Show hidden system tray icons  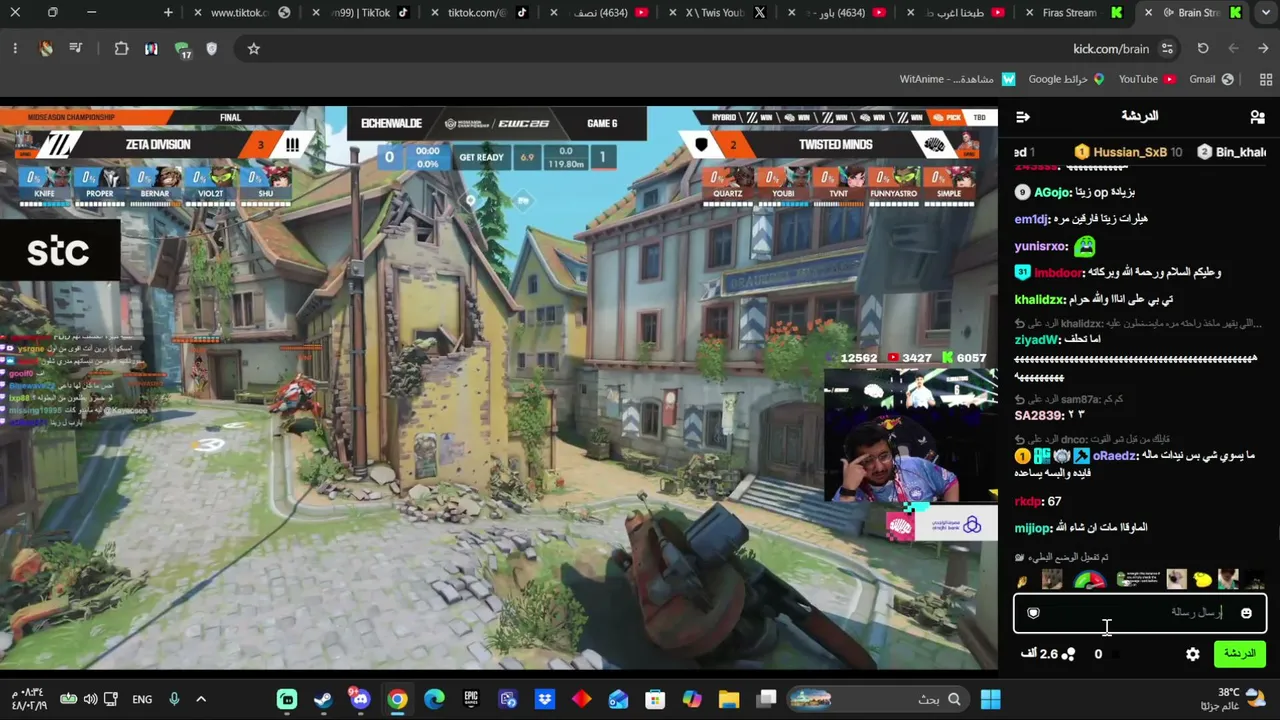tap(201, 699)
